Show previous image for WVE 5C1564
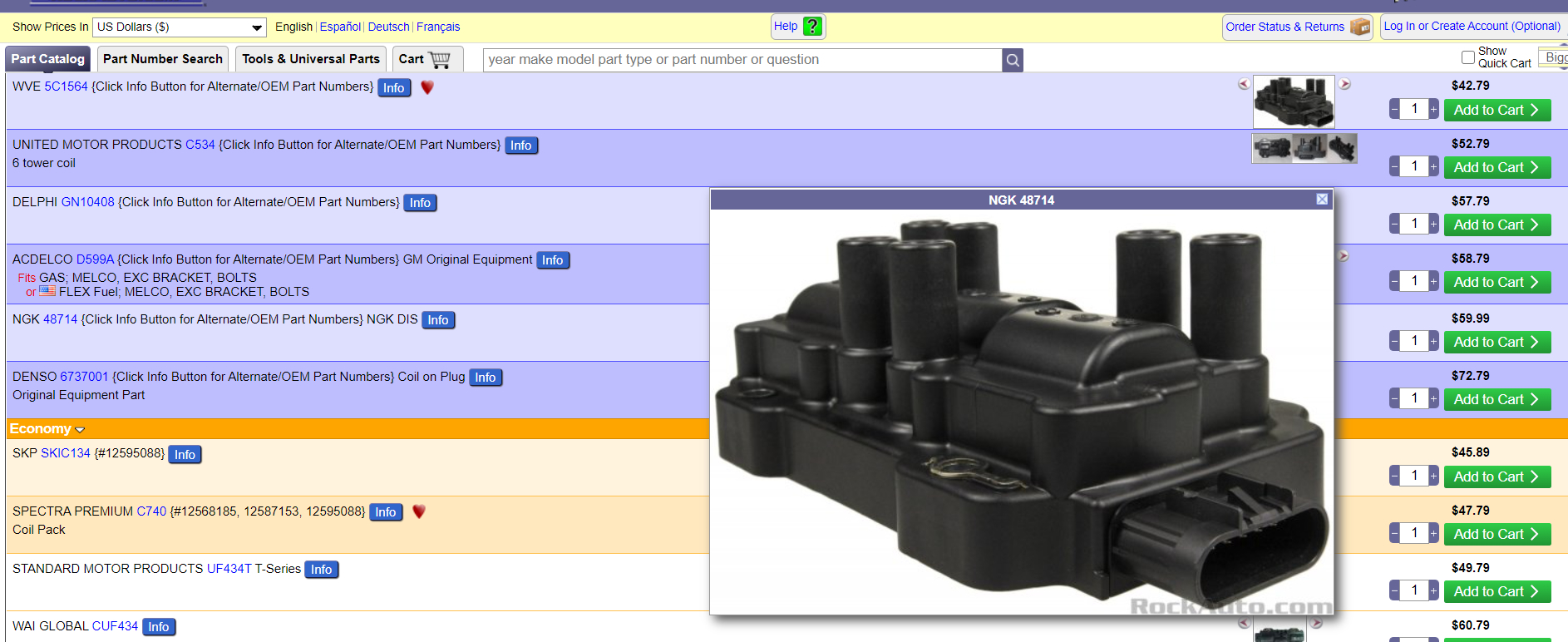1568x642 pixels. pos(1244,84)
